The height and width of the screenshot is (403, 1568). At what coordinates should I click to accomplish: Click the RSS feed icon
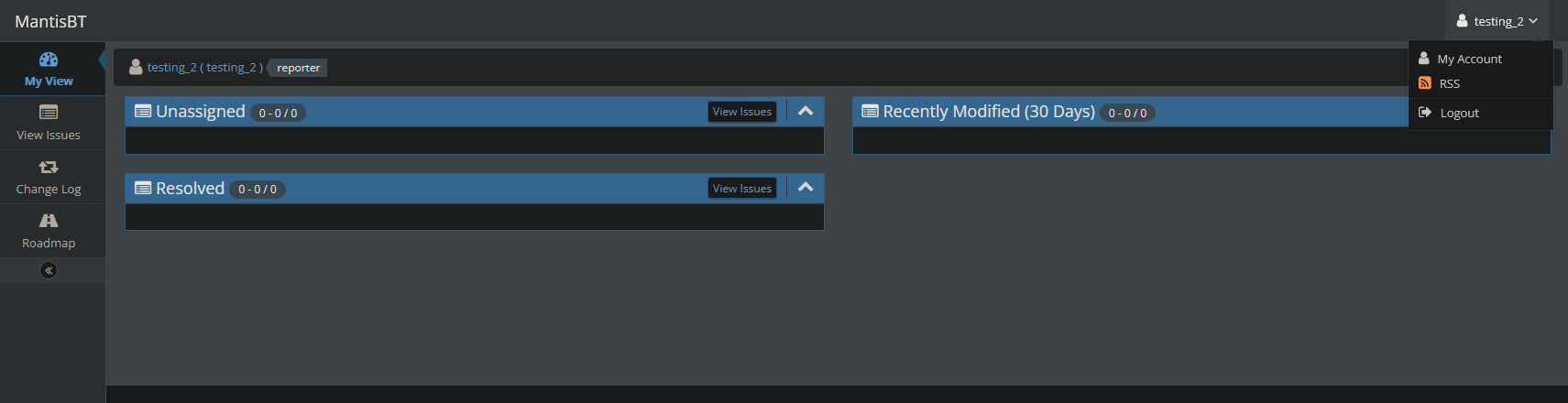pyautogui.click(x=1425, y=83)
